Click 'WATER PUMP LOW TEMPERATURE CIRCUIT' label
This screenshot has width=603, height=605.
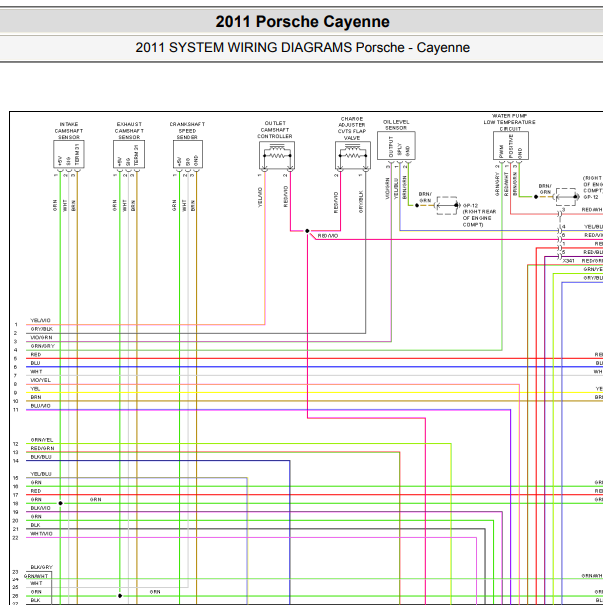pyautogui.click(x=510, y=122)
